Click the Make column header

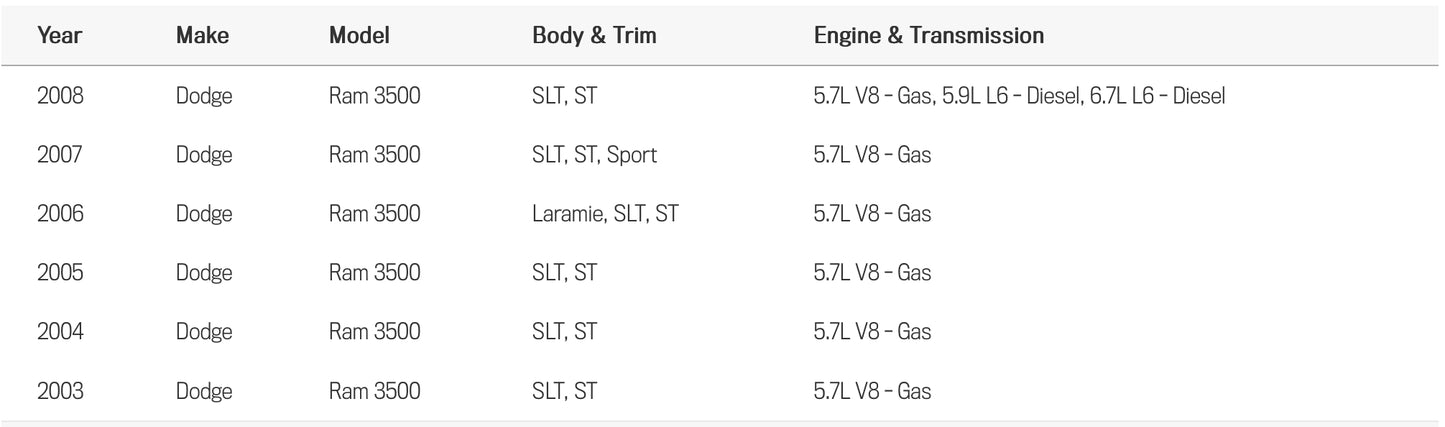202,36
